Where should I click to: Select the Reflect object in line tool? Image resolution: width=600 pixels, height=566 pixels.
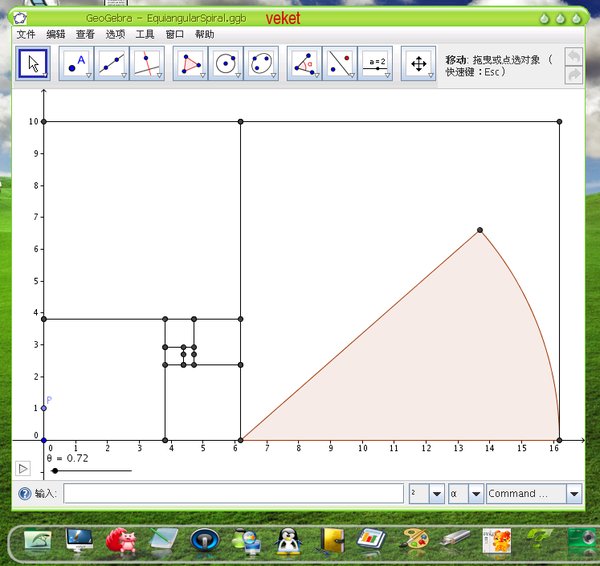point(340,63)
